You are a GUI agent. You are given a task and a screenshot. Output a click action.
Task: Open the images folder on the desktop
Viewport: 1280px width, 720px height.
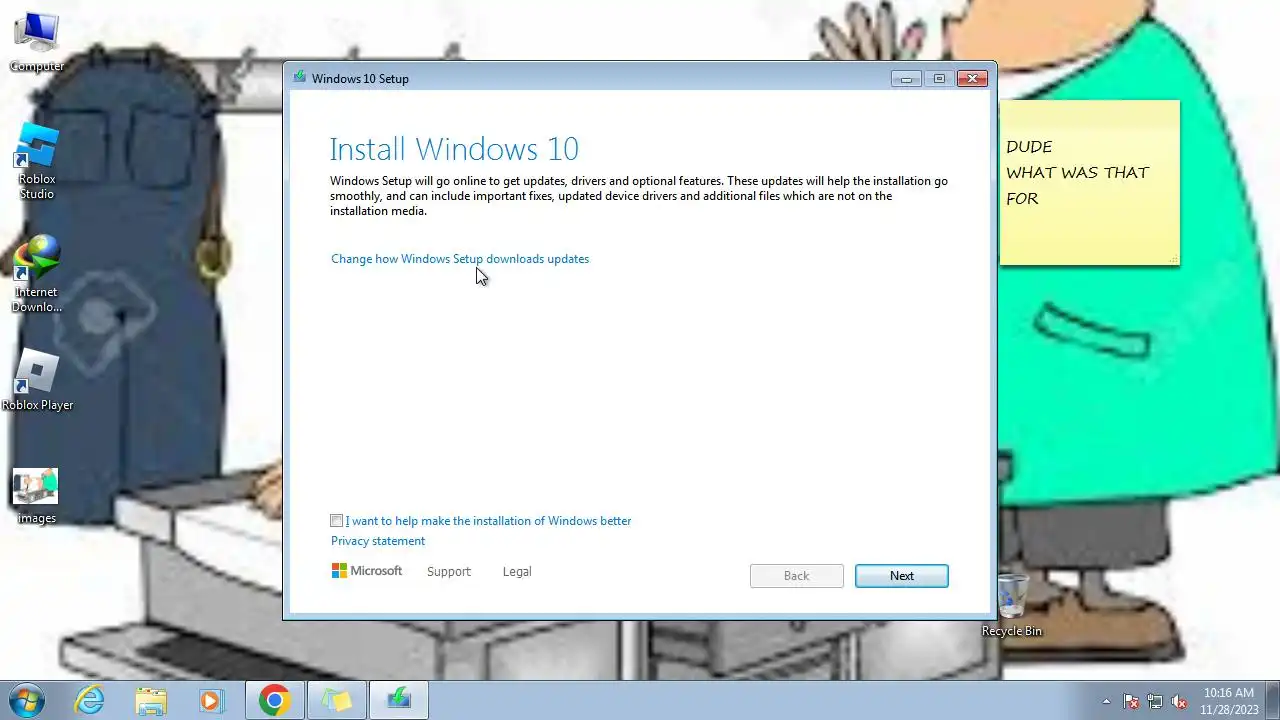click(x=36, y=497)
